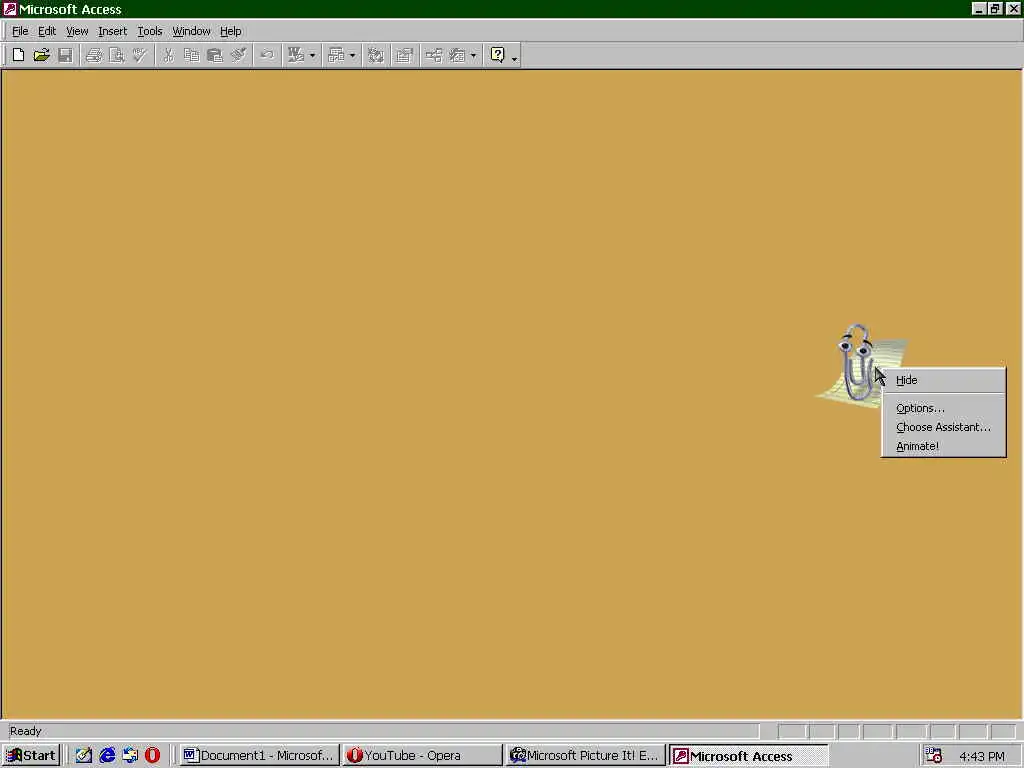Click the Copy icon in the toolbar

point(191,56)
